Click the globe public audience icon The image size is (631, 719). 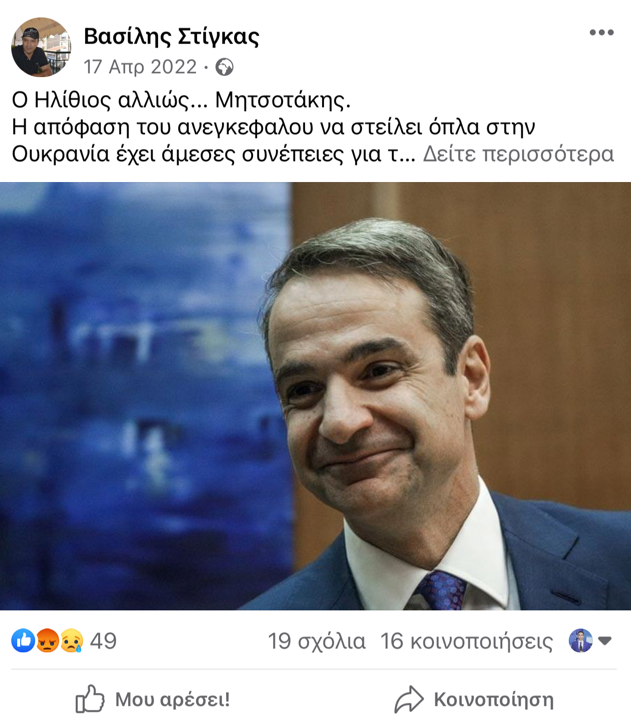[225, 67]
